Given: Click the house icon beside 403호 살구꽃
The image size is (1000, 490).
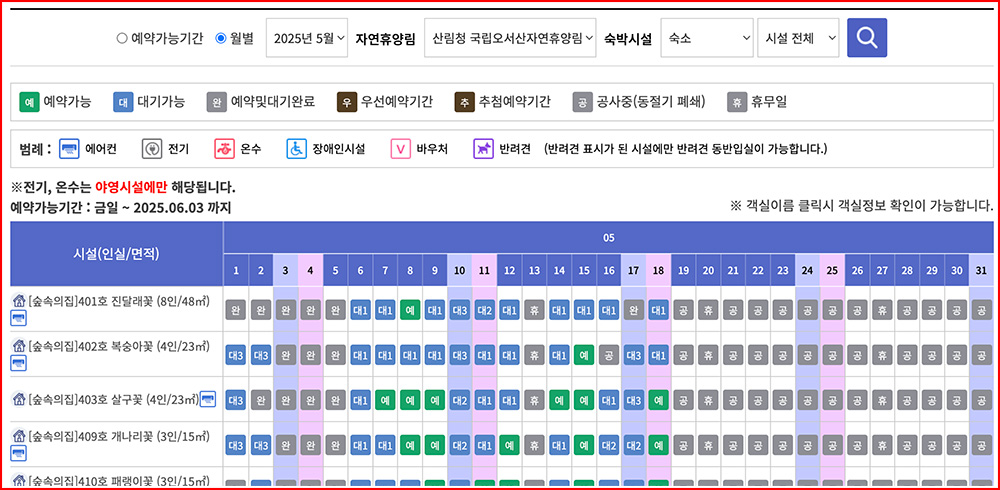Looking at the screenshot, I should [x=18, y=399].
